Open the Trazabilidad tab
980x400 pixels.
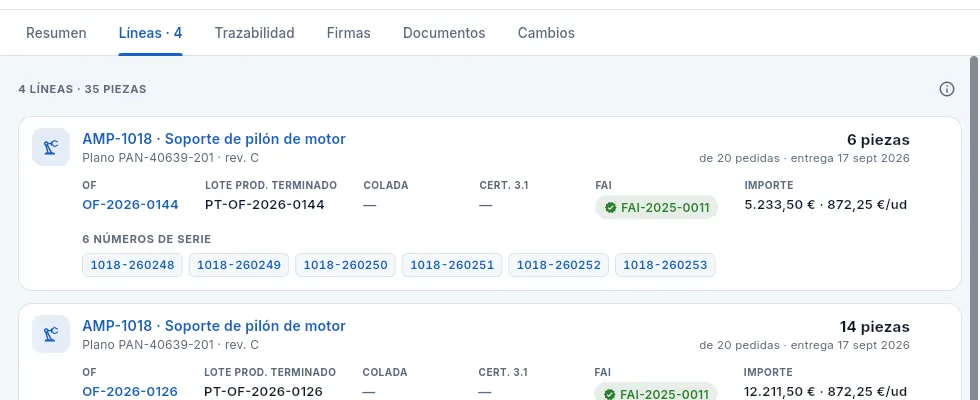click(x=254, y=33)
